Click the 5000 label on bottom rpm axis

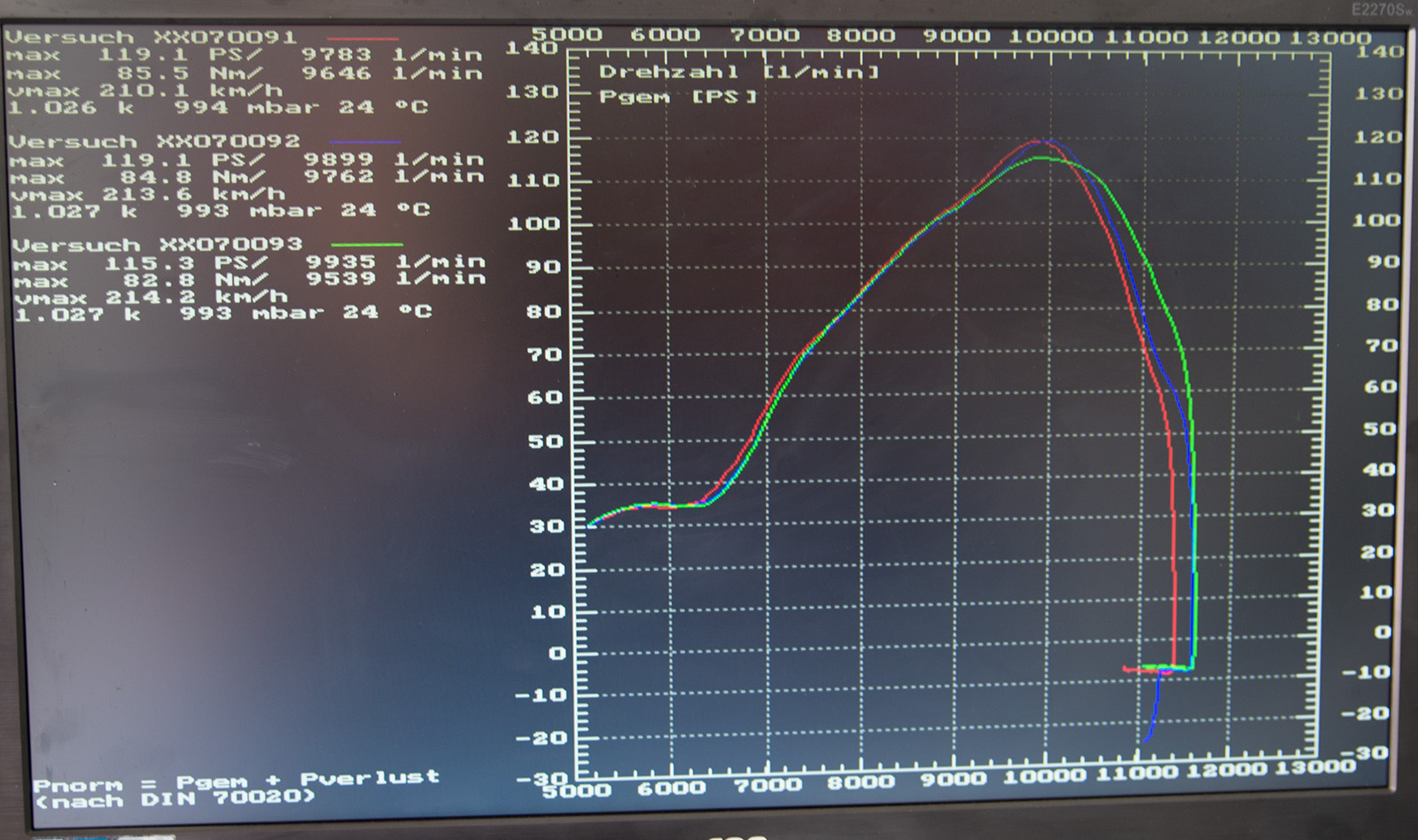(575, 788)
